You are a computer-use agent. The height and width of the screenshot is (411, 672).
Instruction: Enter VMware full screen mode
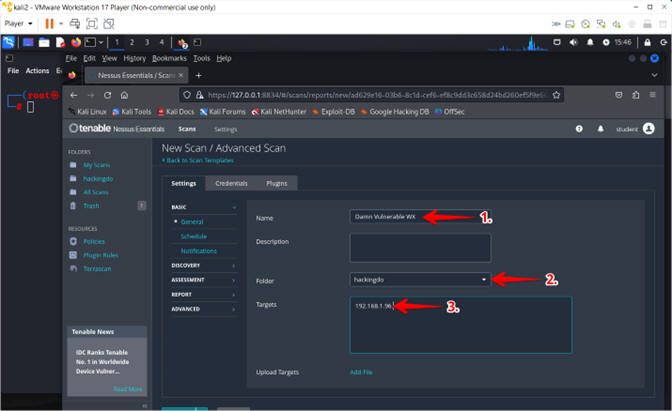[x=92, y=24]
